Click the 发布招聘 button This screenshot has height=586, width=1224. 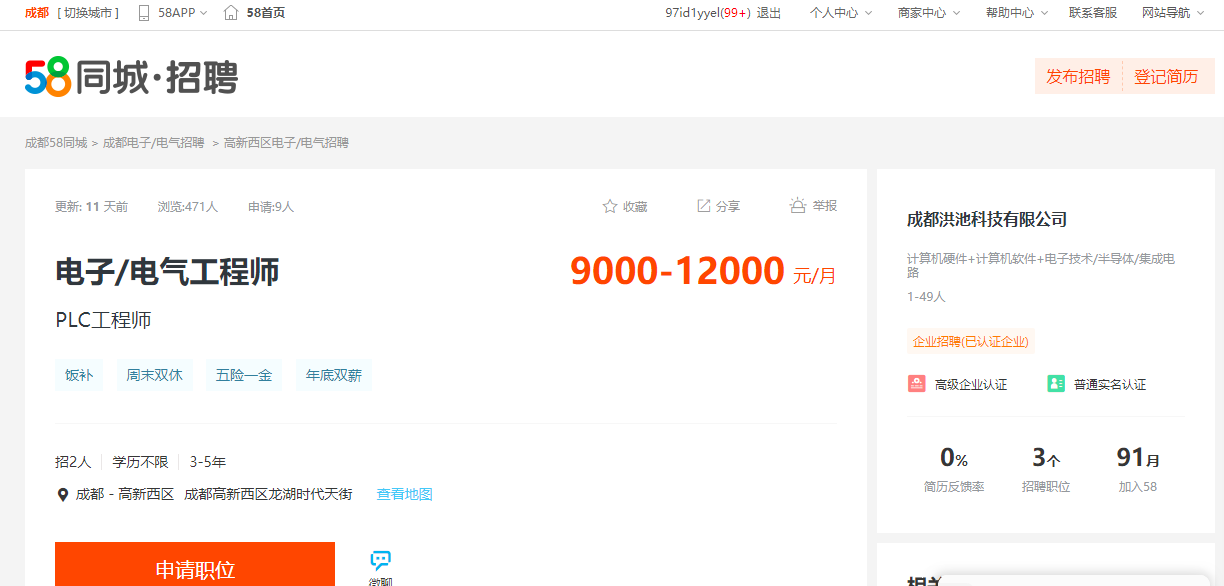[1078, 76]
